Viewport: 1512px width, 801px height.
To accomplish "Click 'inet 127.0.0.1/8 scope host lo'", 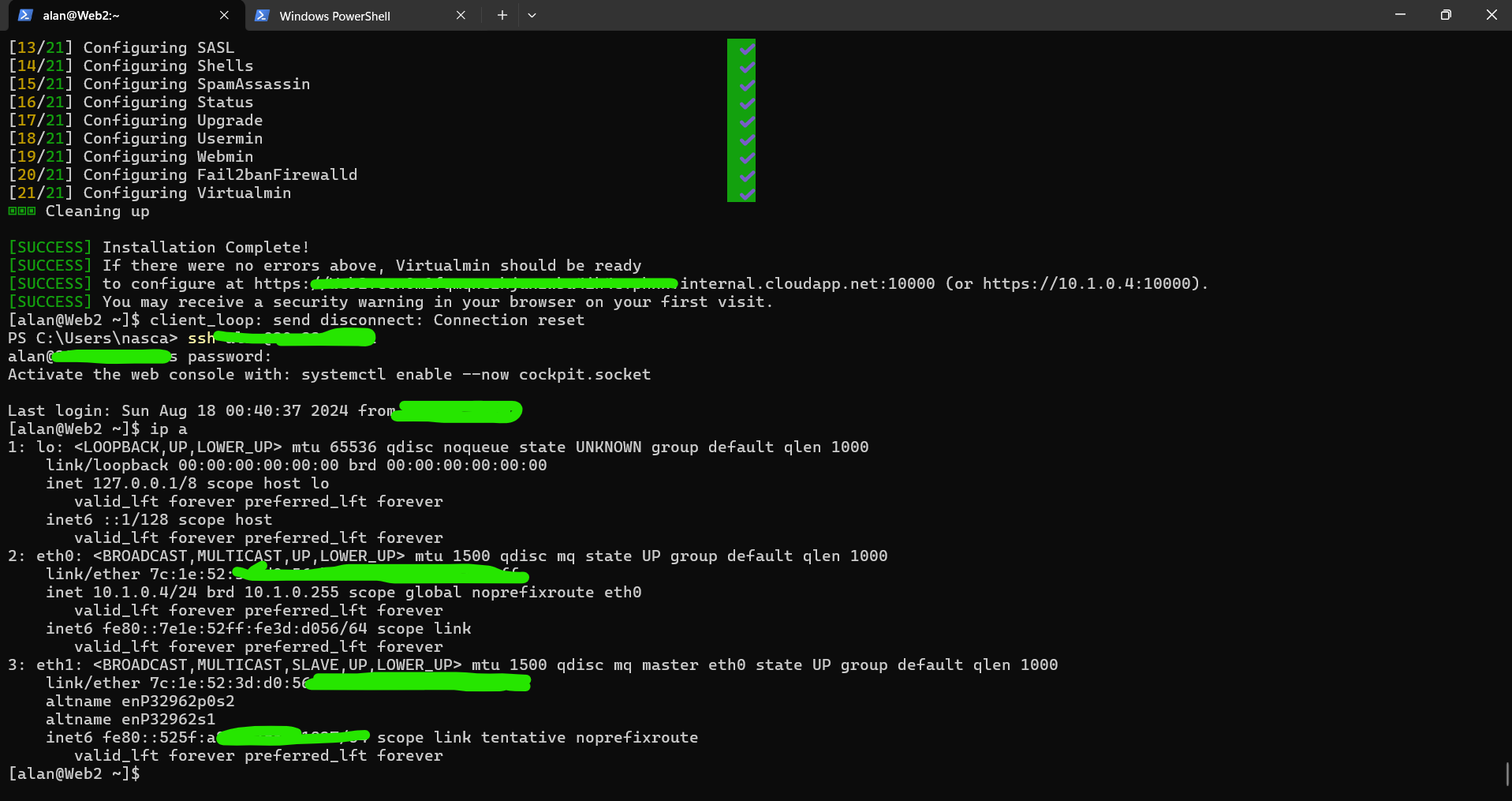I will pos(188,484).
